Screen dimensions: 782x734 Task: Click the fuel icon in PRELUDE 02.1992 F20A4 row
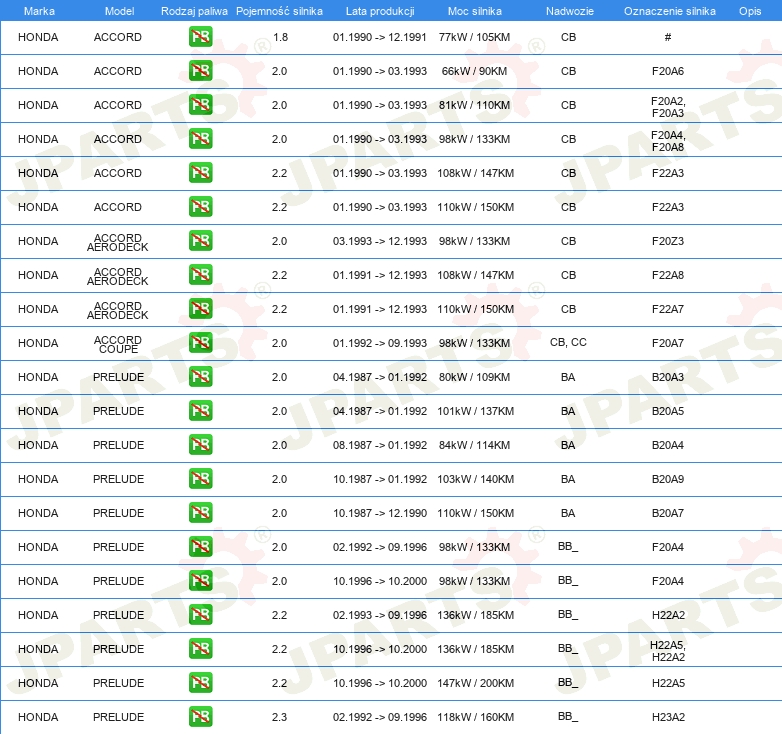pyautogui.click(x=200, y=547)
